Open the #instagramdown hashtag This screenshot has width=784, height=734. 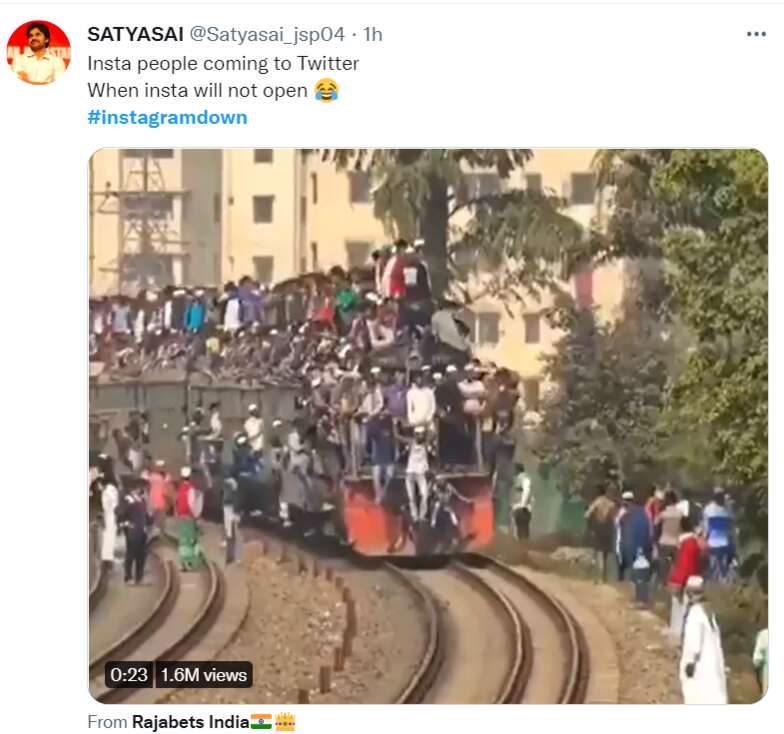[168, 118]
